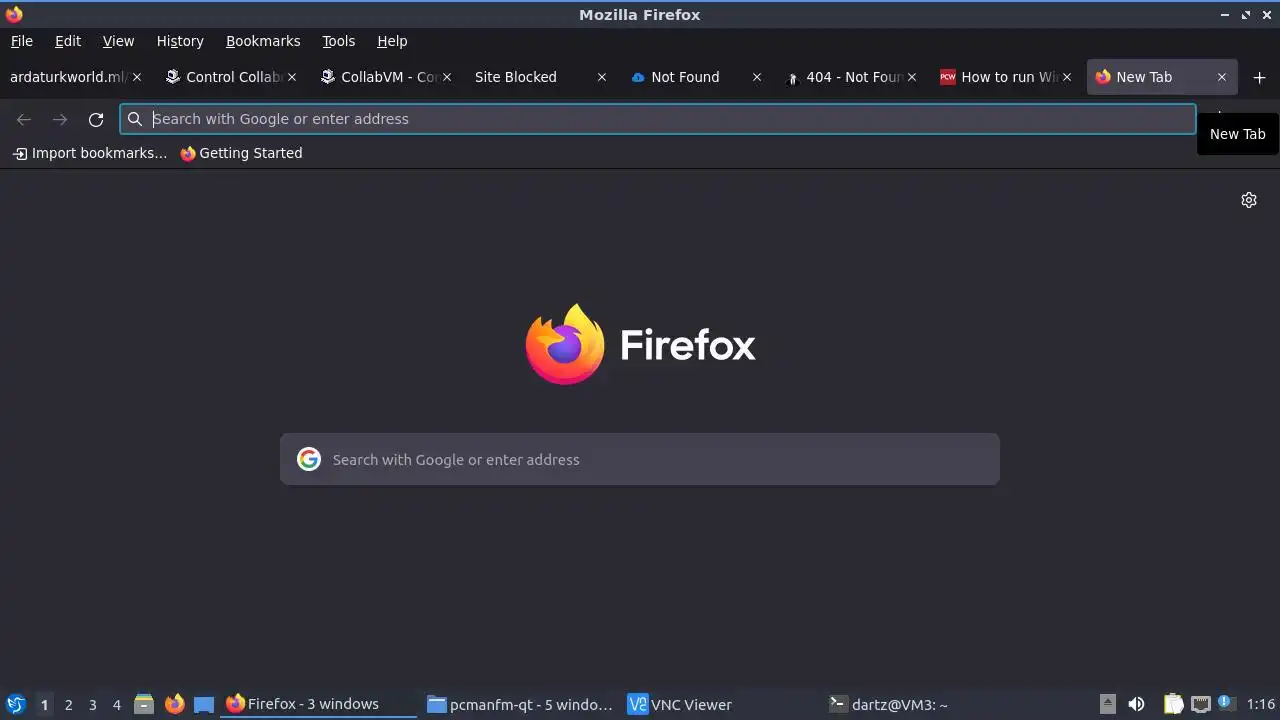Open the Edit menu
The height and width of the screenshot is (720, 1280).
[68, 41]
